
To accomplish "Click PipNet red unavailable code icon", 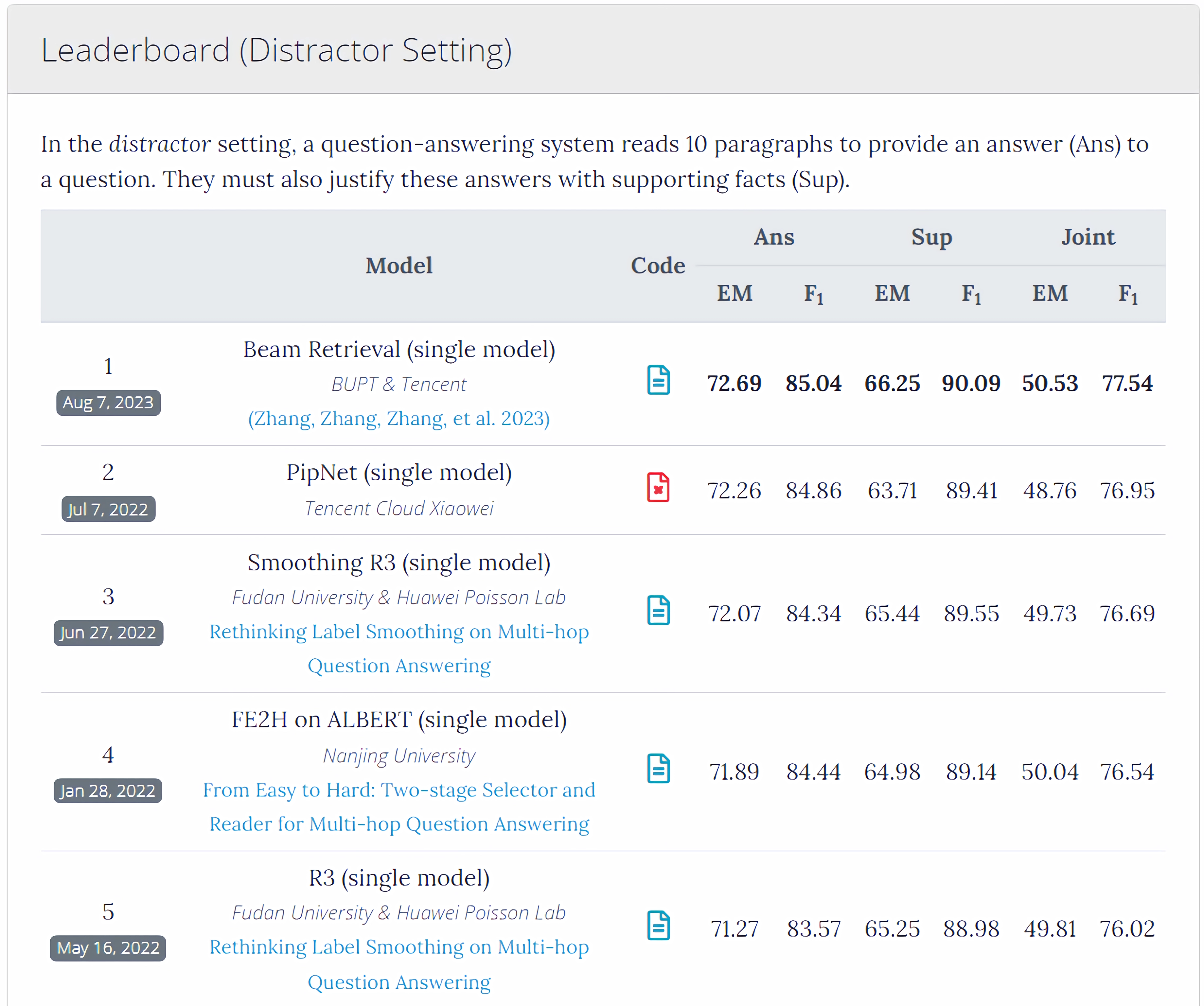I will click(x=658, y=487).
